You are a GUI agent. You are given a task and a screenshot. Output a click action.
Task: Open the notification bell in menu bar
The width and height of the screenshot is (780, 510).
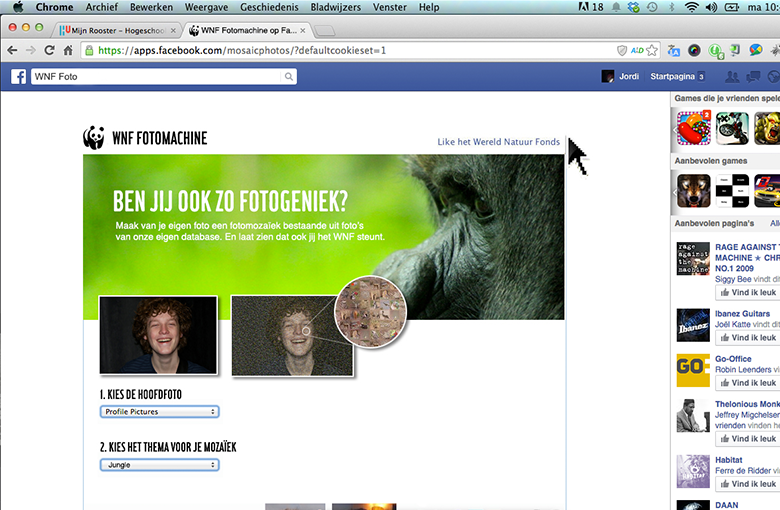tap(616, 7)
